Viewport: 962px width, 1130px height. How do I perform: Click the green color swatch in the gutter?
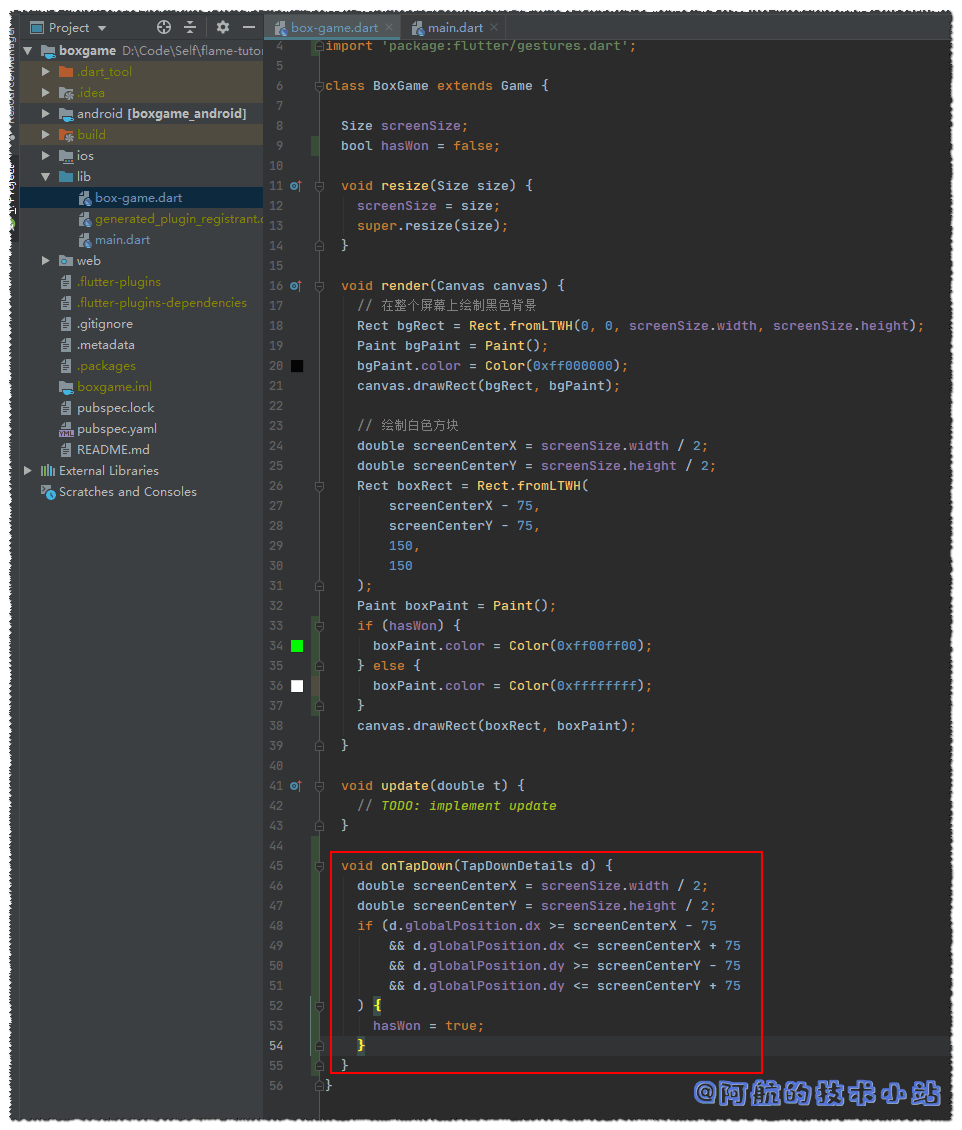tap(297, 646)
